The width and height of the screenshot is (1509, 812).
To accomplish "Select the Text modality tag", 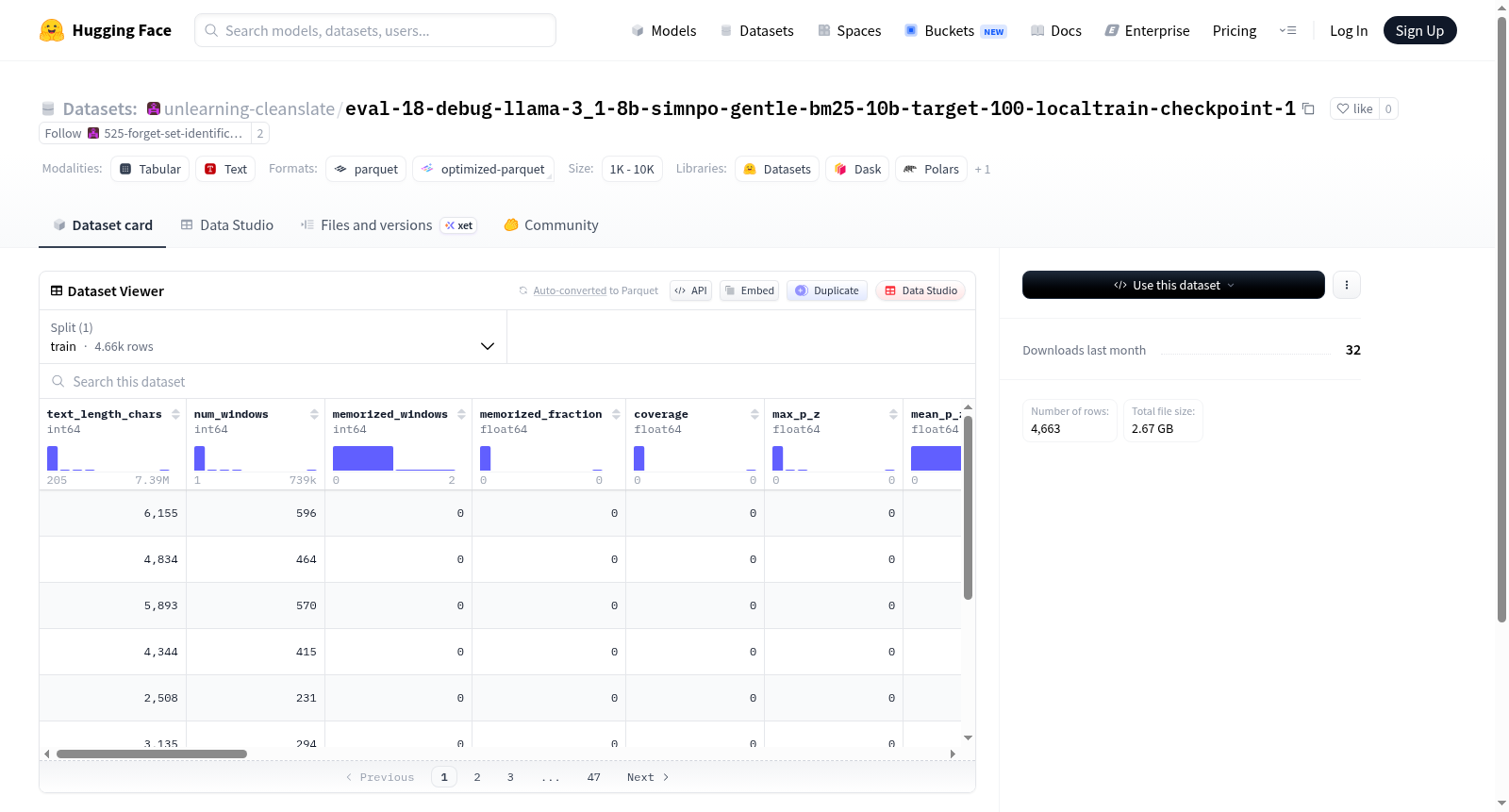I will (225, 169).
